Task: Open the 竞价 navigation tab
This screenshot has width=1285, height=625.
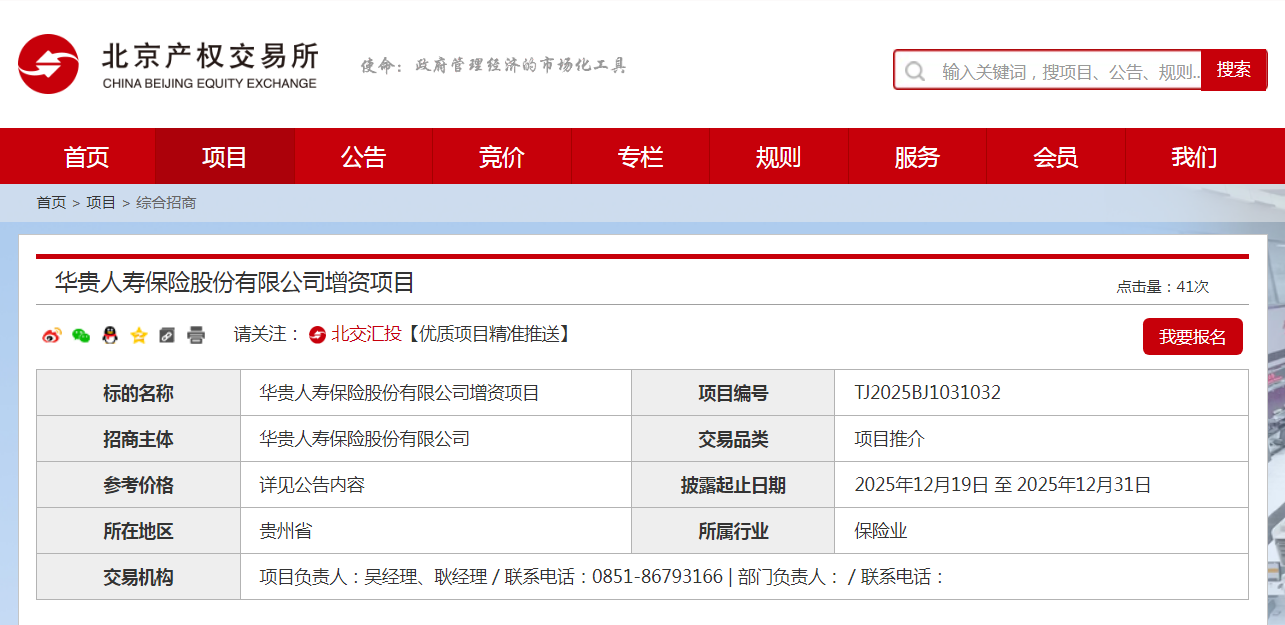Action: click(502, 156)
